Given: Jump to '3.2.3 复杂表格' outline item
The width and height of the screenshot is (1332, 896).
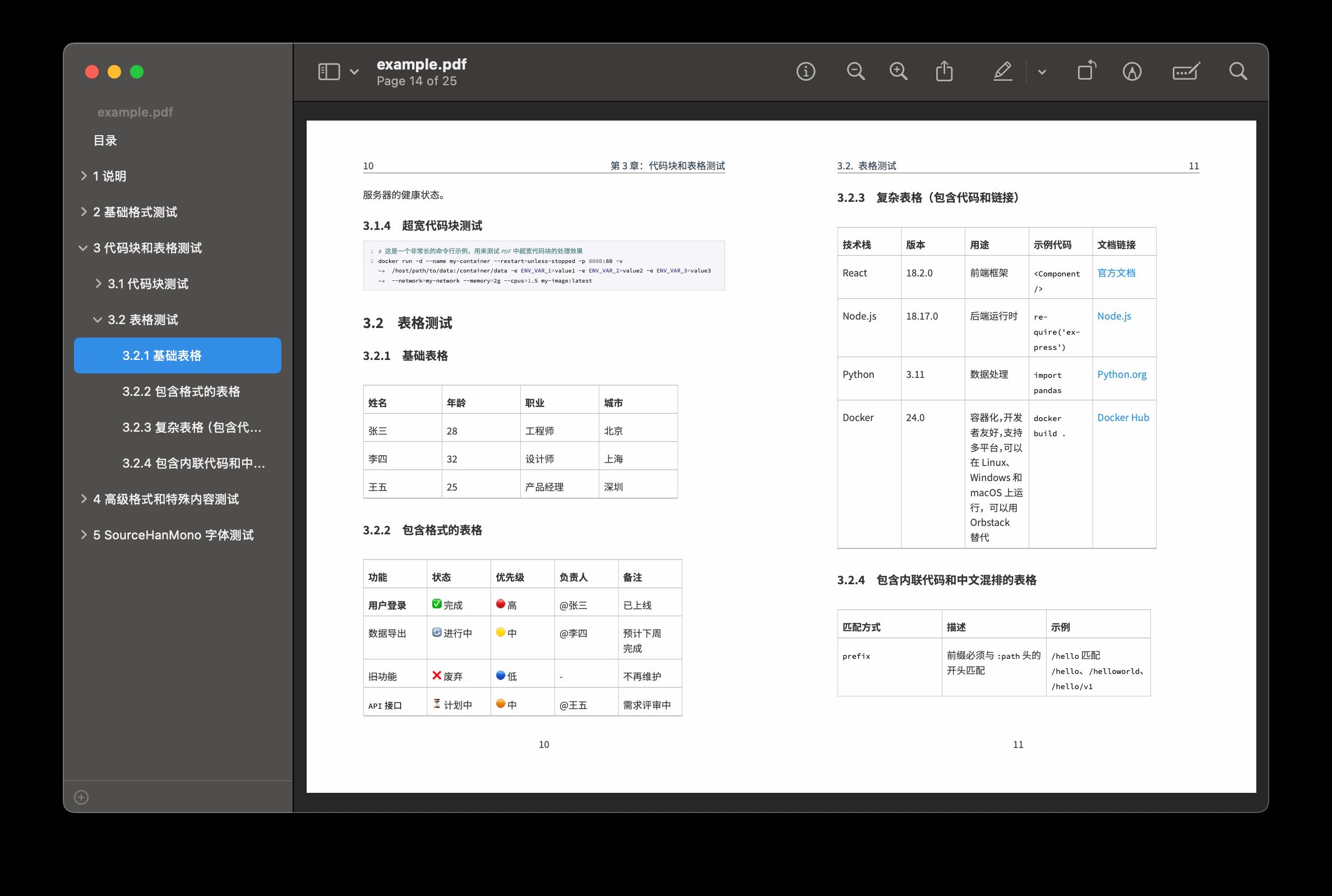Looking at the screenshot, I should (x=192, y=427).
